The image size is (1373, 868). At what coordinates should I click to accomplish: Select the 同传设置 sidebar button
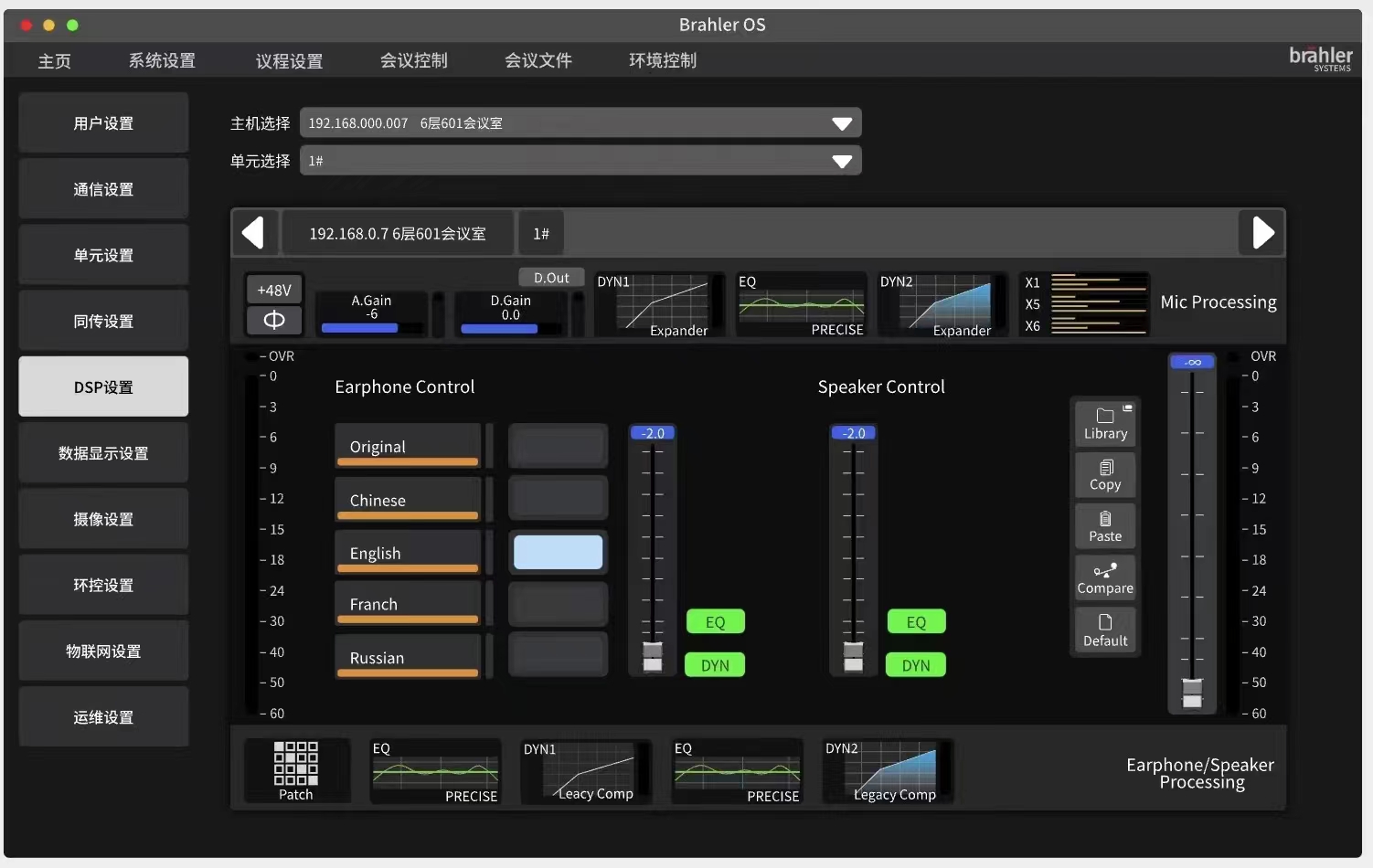103,320
